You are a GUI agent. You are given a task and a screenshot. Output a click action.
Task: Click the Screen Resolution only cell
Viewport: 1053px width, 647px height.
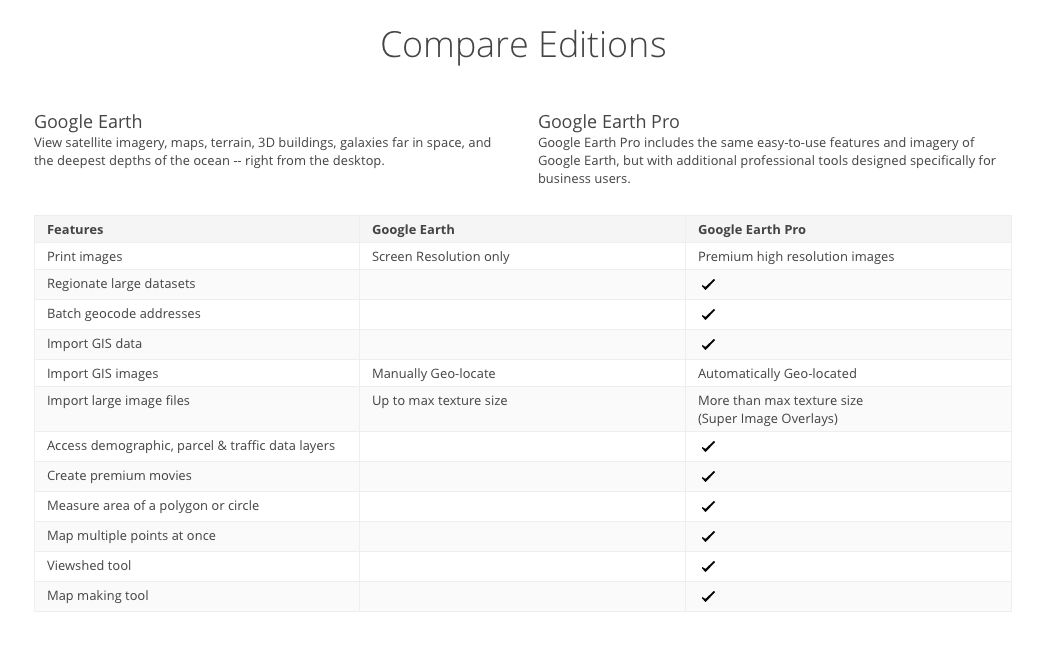click(440, 257)
